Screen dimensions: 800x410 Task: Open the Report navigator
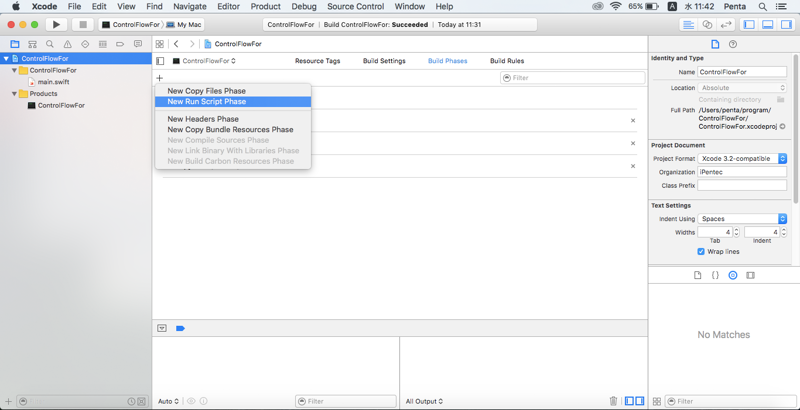coord(138,44)
